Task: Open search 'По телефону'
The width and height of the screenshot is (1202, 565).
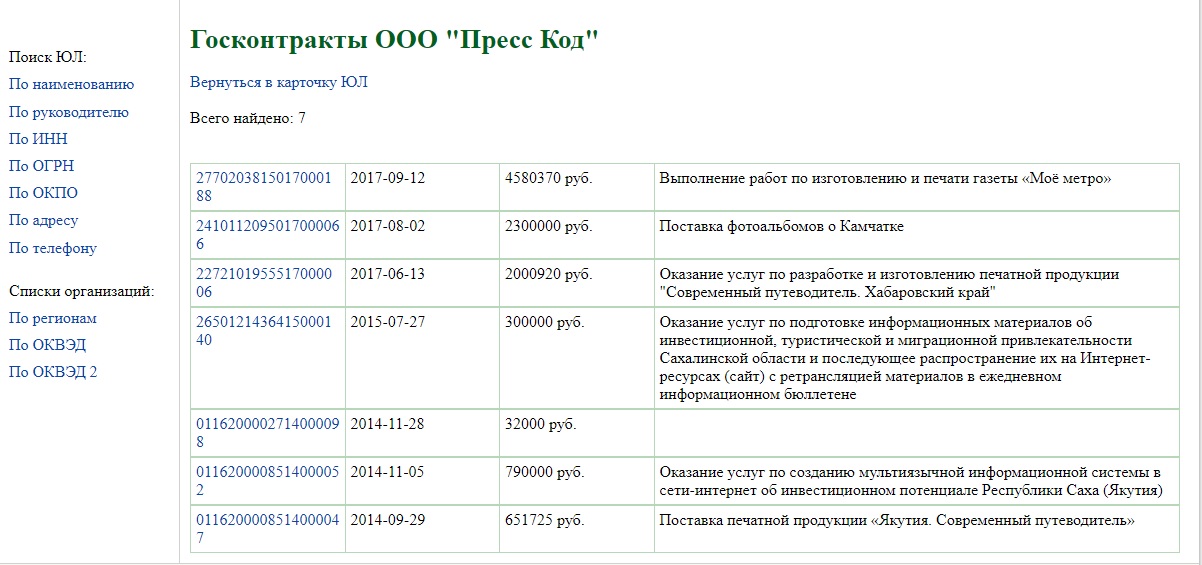Action: [52, 249]
